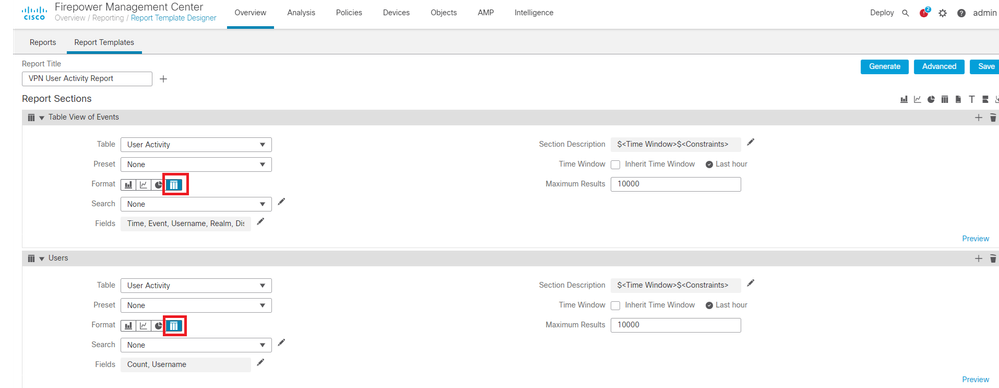Open the Policies menu
The height and width of the screenshot is (388, 999).
(349, 13)
